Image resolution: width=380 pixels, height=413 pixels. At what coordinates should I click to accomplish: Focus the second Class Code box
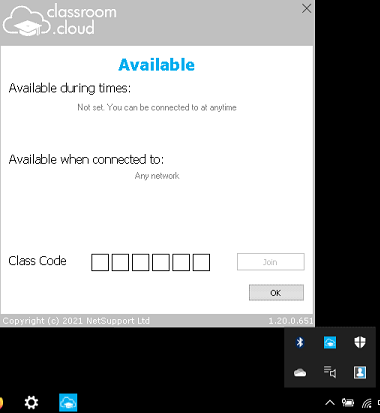120,262
